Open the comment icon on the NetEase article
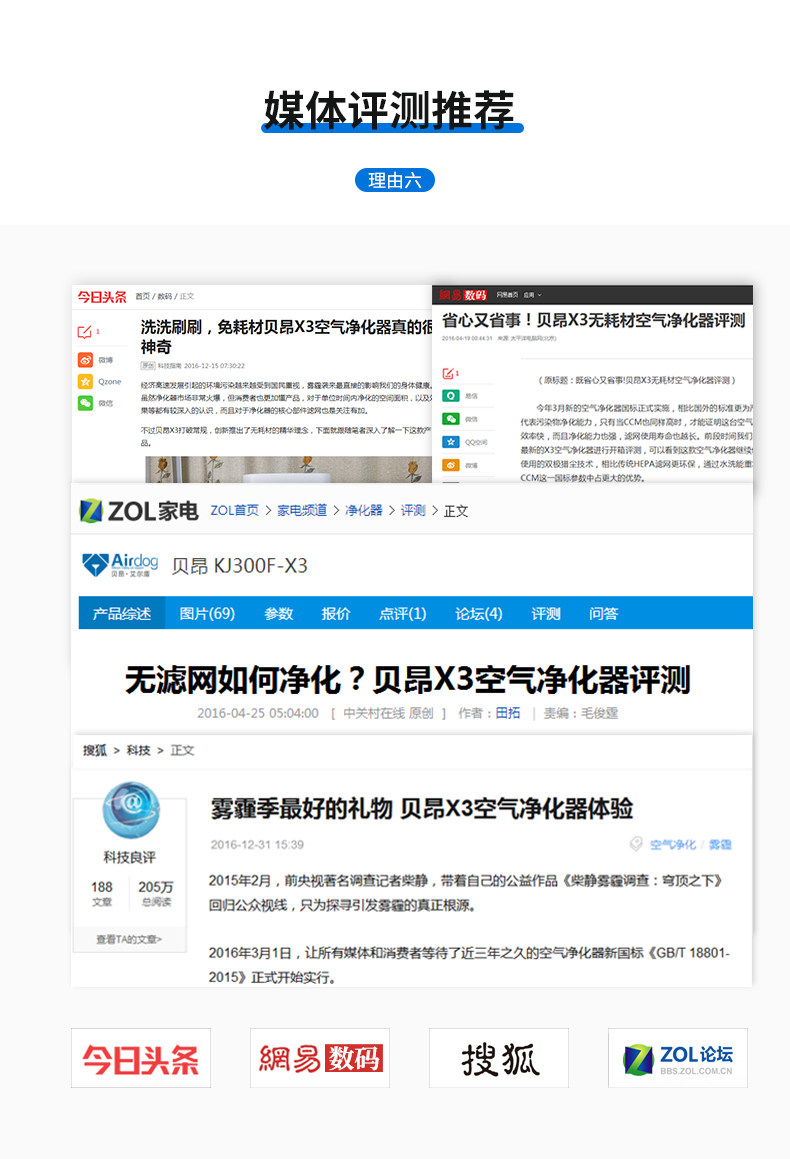Image resolution: width=790 pixels, height=1159 pixels. point(449,373)
